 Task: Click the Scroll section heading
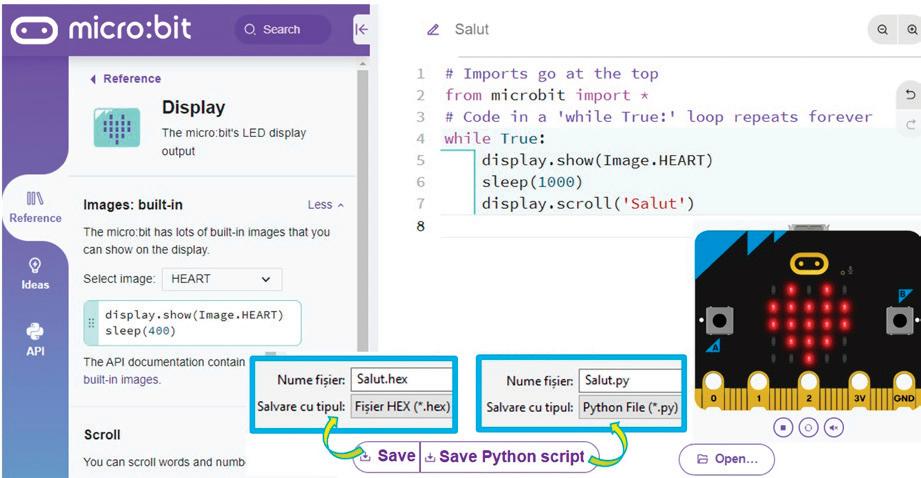click(102, 435)
